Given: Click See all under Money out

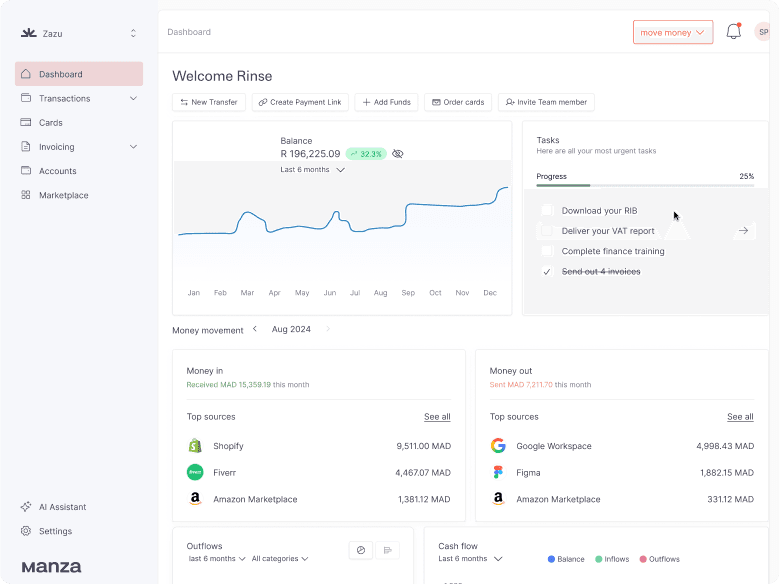Looking at the screenshot, I should pyautogui.click(x=740, y=417).
